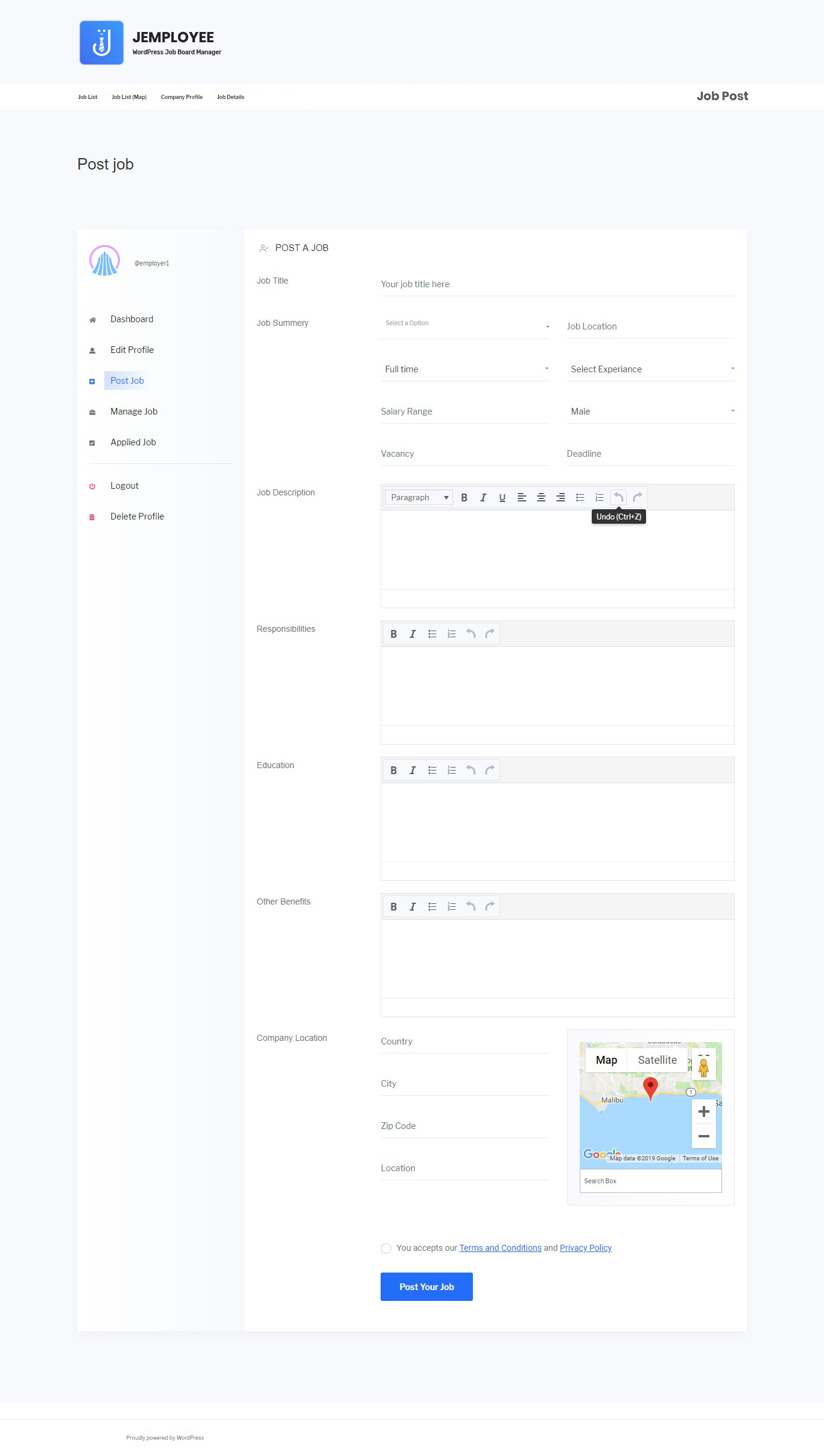Viewport: 824px width, 1456px height.
Task: Click Redo in Responsibilities toolbar
Action: (x=490, y=634)
